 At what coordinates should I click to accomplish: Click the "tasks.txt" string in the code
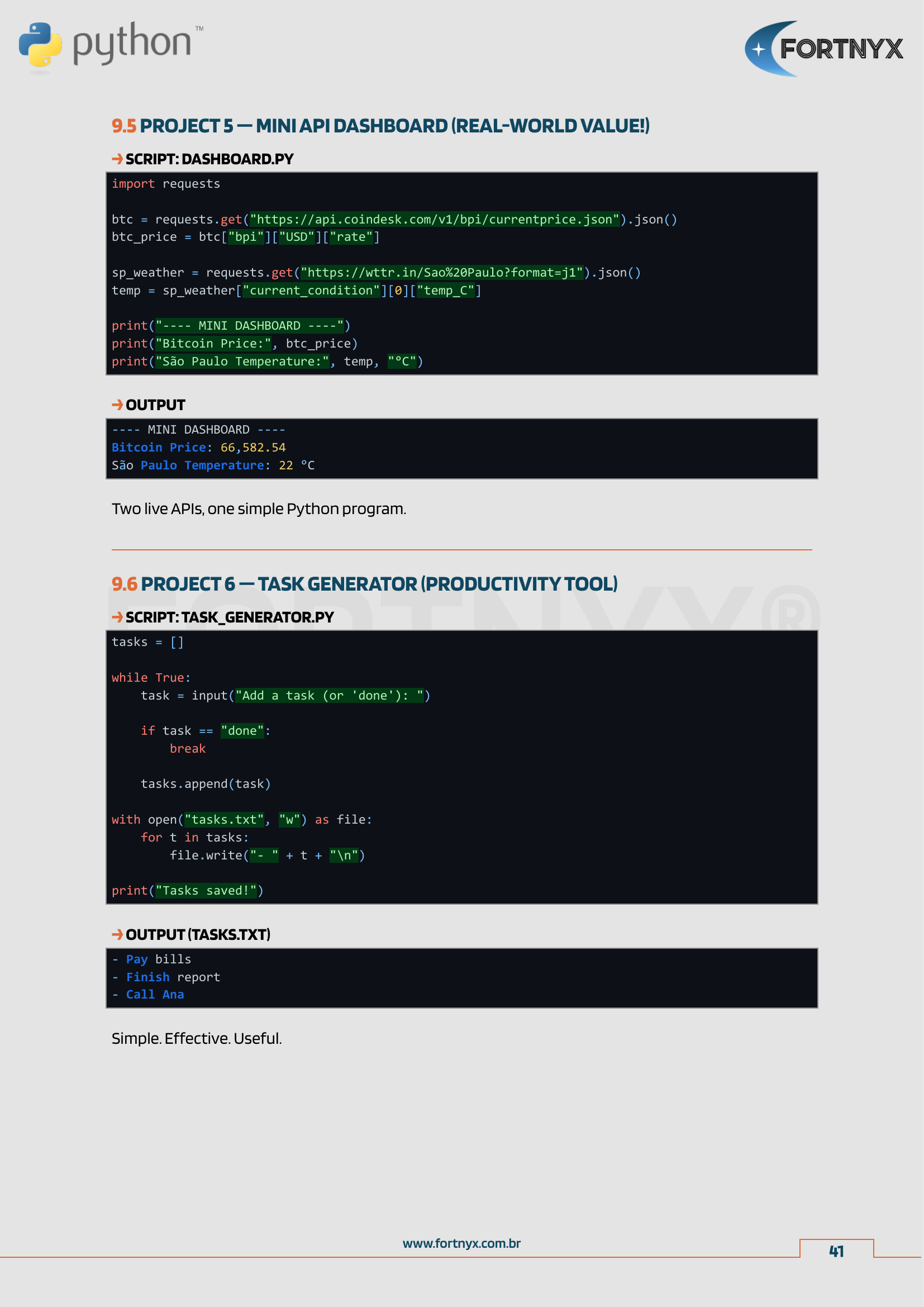point(223,820)
